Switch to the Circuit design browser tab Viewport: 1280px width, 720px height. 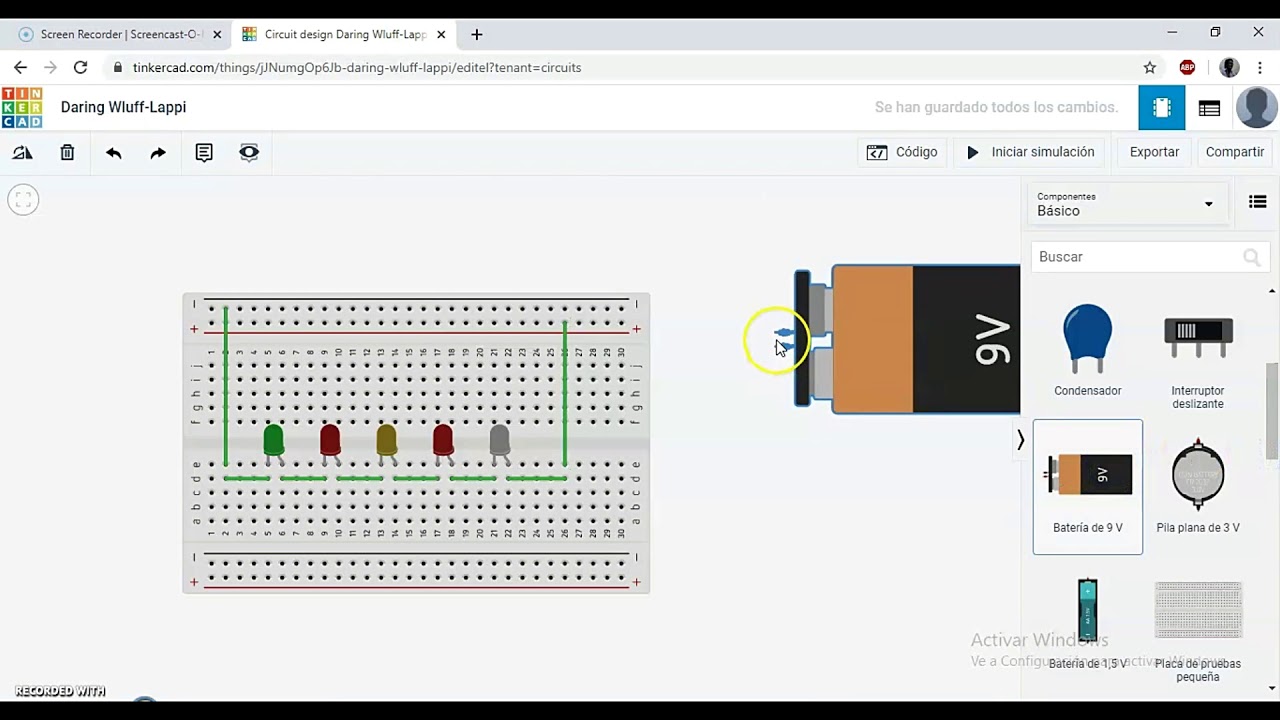(x=345, y=34)
